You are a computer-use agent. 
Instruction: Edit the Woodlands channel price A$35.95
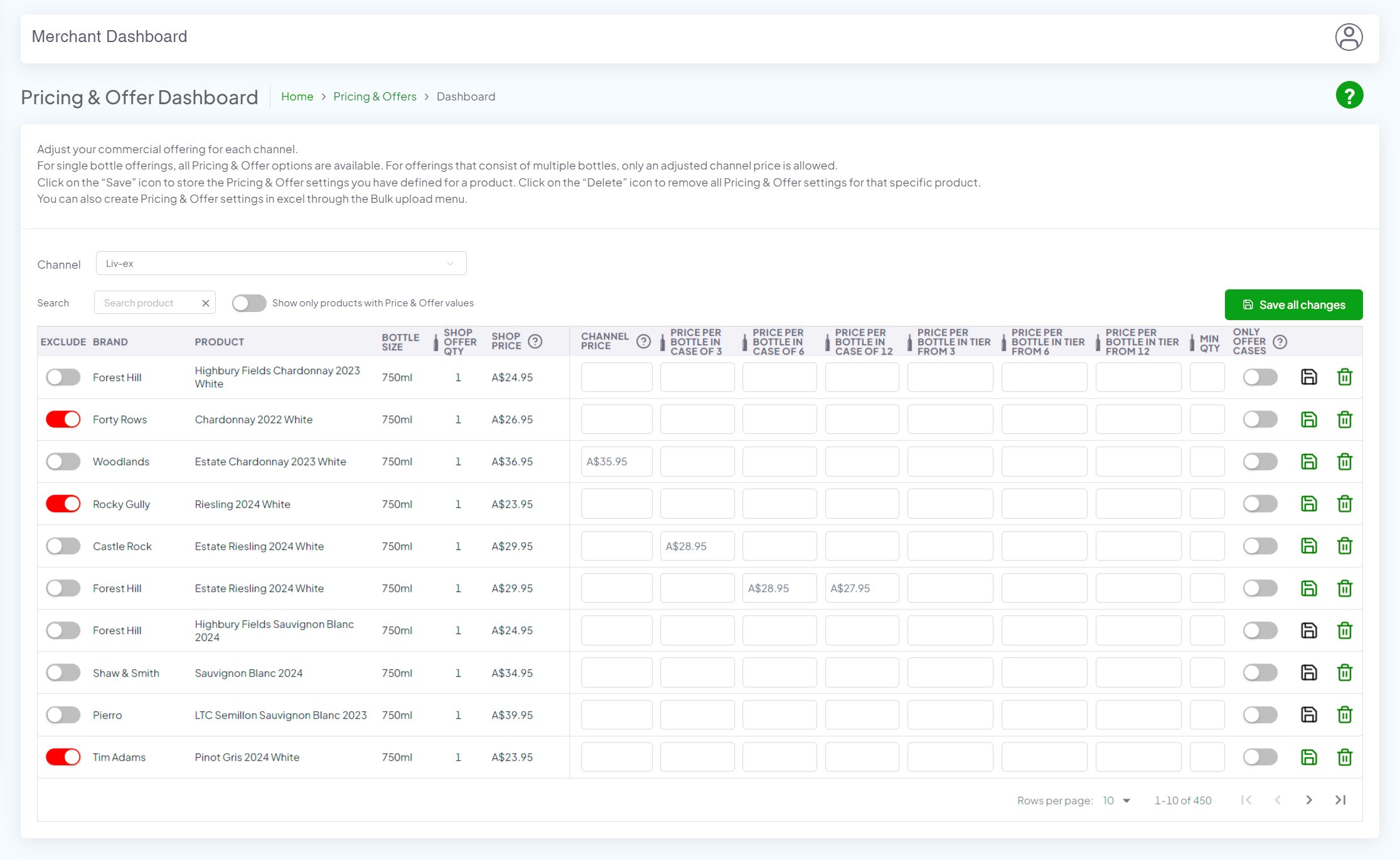pyautogui.click(x=616, y=461)
